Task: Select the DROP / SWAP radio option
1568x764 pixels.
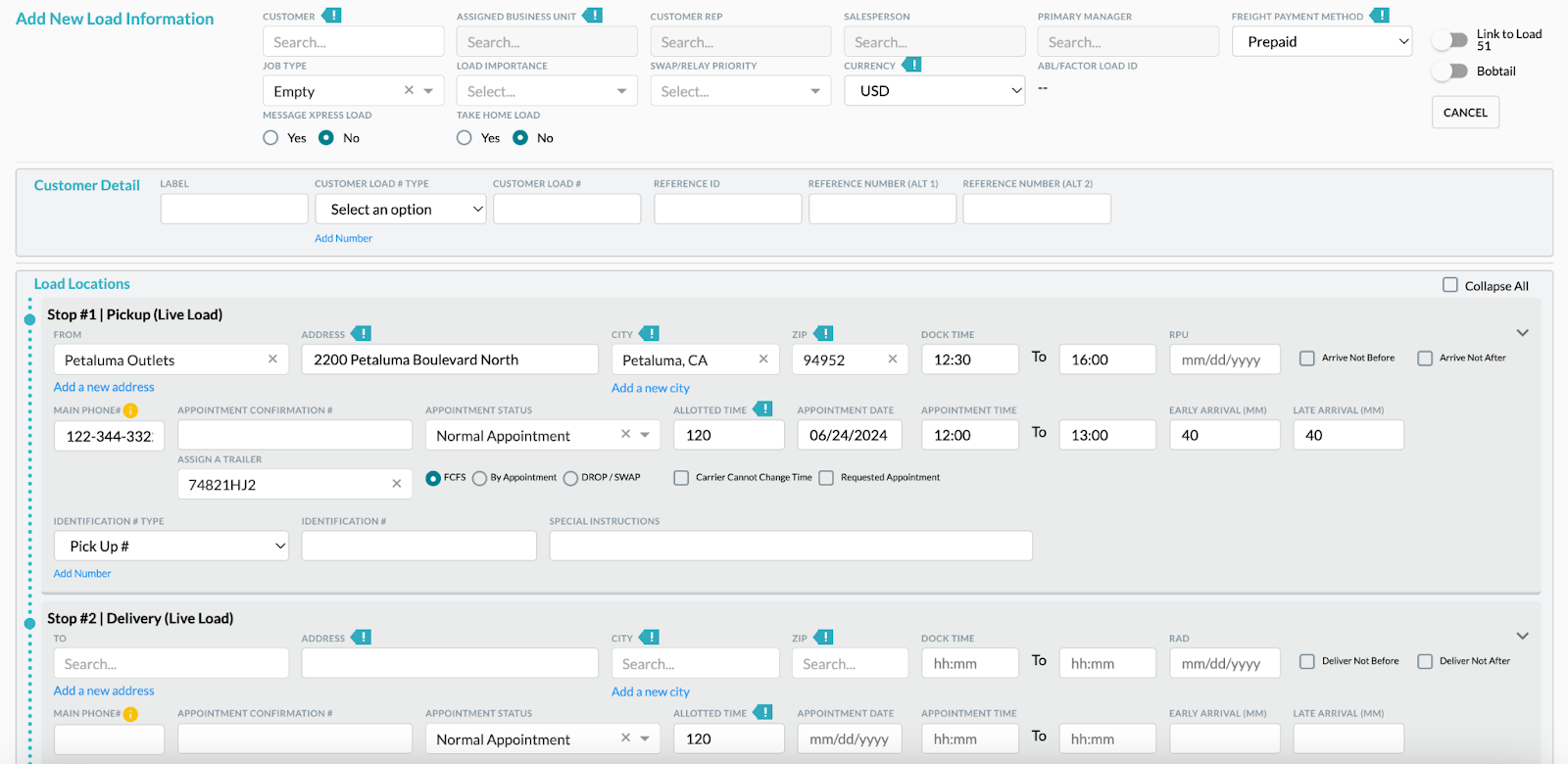Action: tap(570, 478)
